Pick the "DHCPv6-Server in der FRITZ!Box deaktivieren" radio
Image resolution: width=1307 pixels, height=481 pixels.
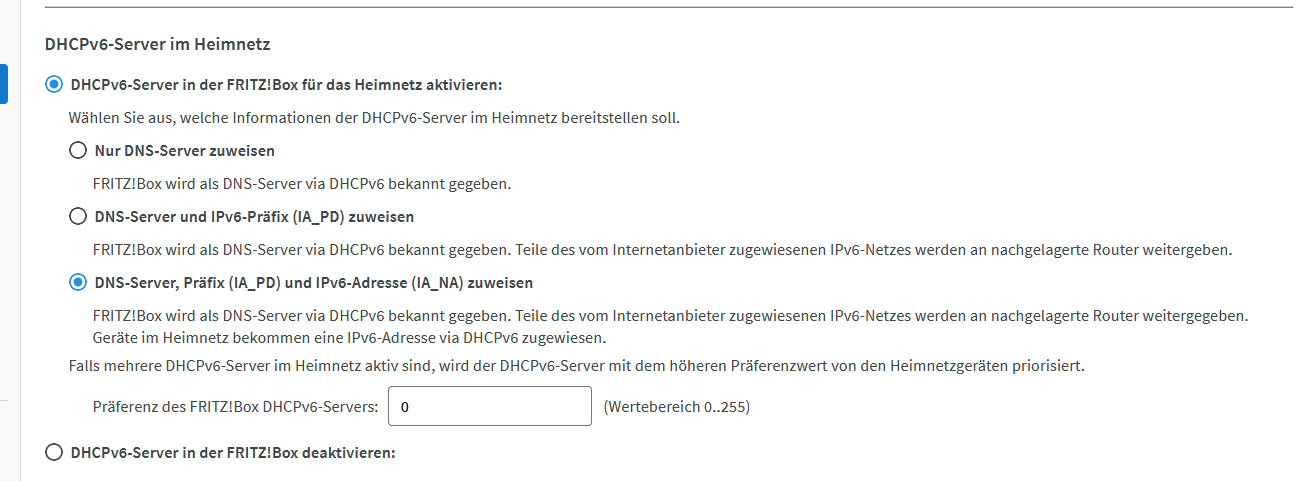pos(54,453)
